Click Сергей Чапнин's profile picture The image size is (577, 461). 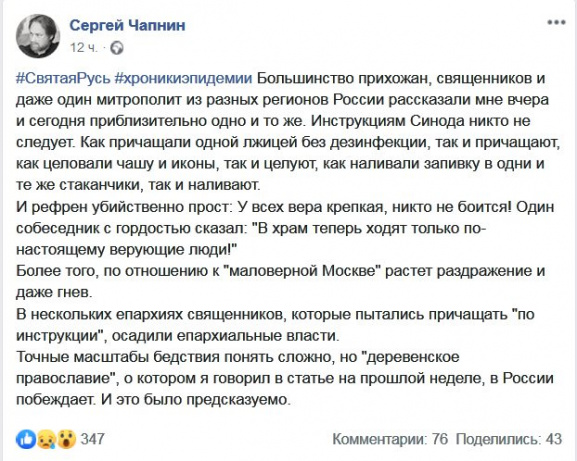(x=38, y=36)
